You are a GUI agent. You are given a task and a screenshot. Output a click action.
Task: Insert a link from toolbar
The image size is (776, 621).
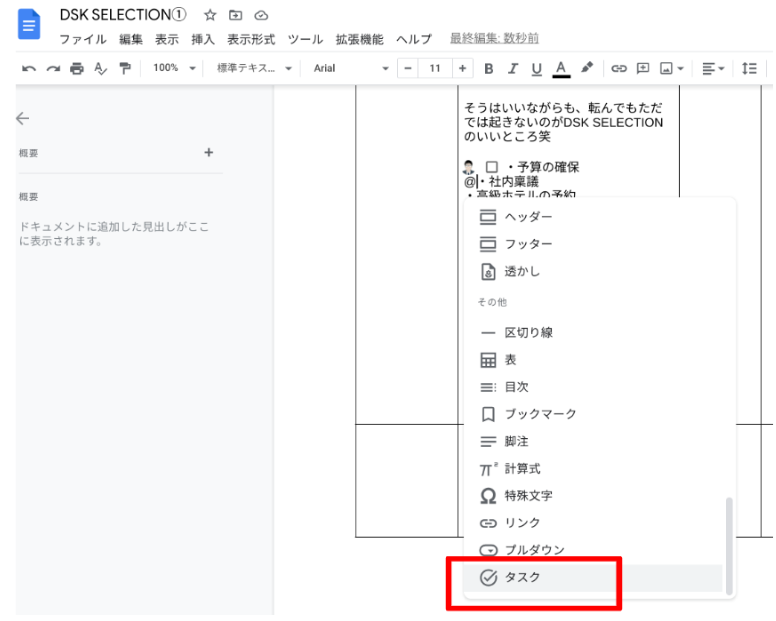point(619,68)
